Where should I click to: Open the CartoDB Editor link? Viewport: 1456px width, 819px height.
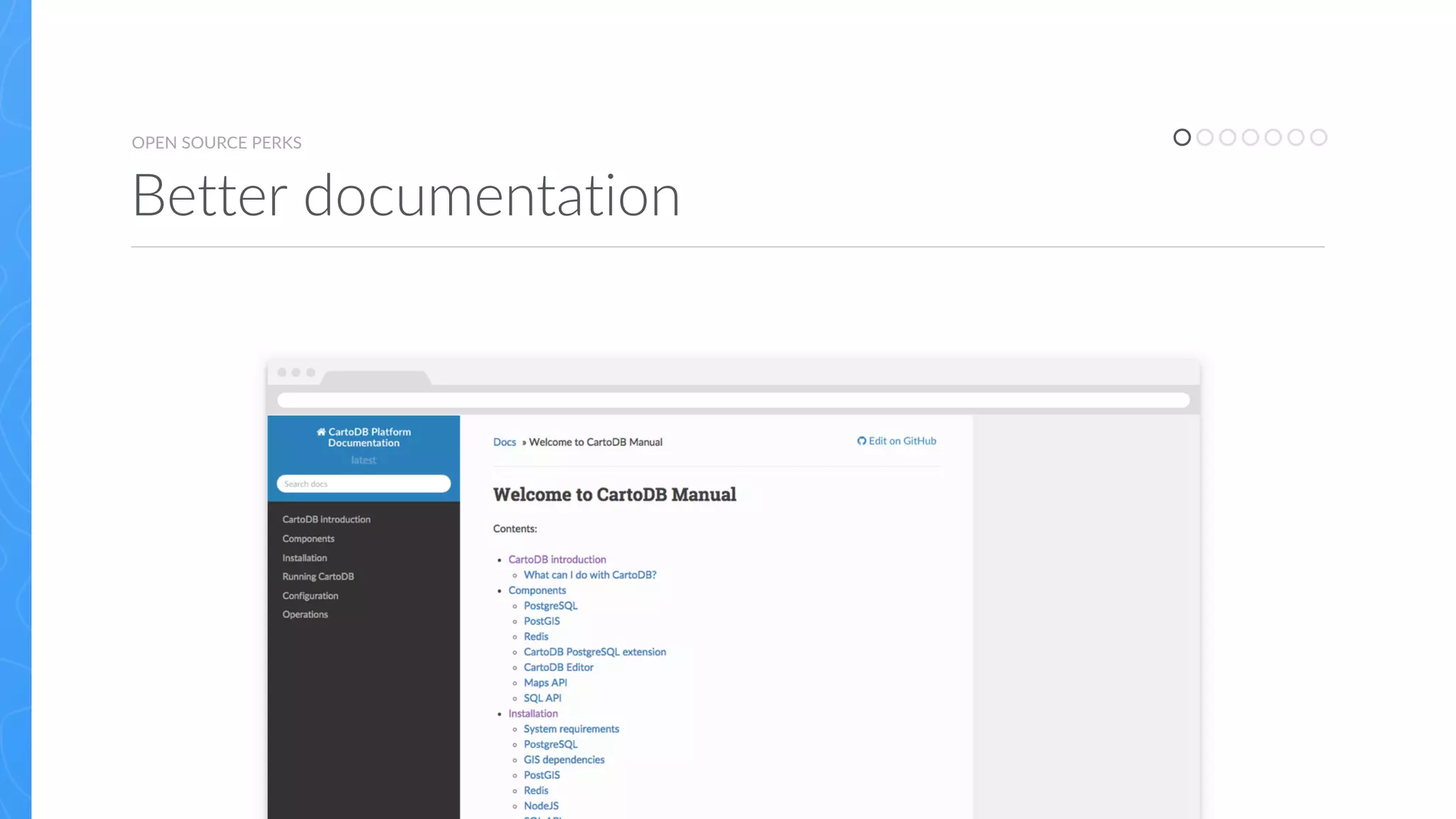(x=559, y=668)
